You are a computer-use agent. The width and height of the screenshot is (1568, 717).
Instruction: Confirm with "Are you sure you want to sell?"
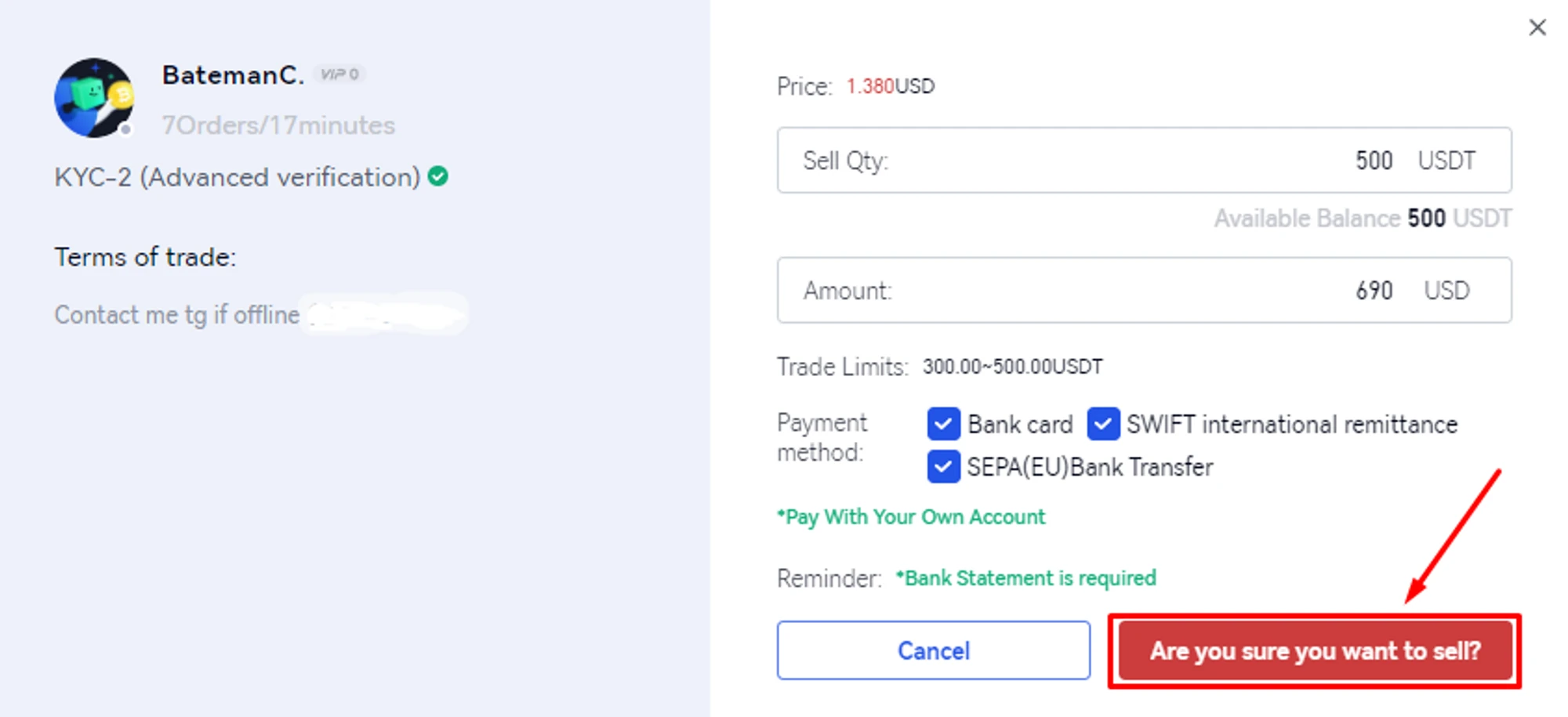point(1315,650)
